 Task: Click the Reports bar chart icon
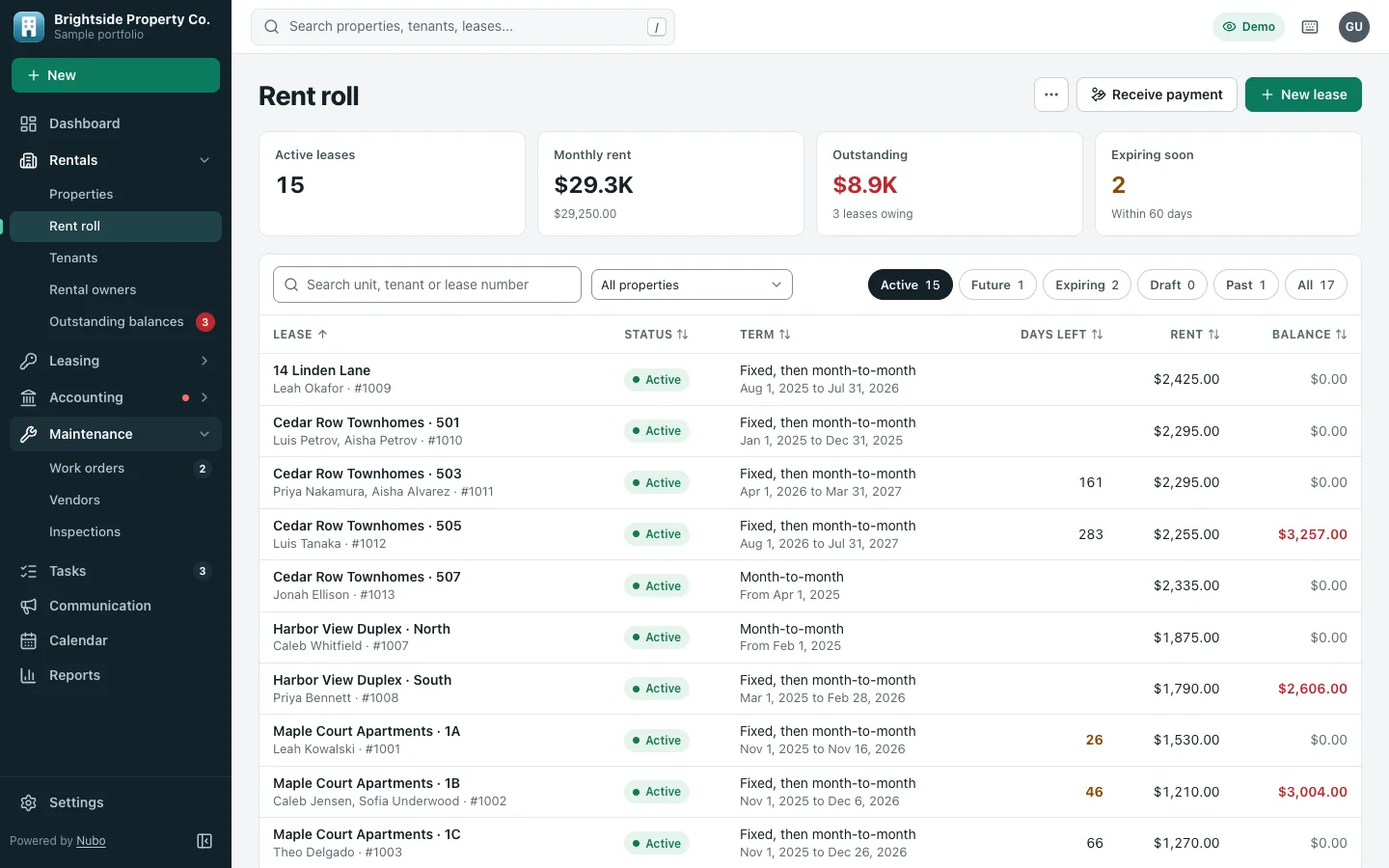tap(29, 675)
